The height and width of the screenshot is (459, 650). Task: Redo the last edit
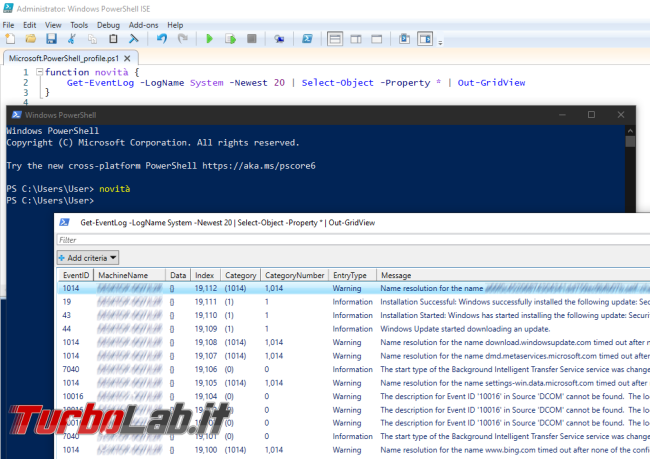pyautogui.click(x=182, y=39)
